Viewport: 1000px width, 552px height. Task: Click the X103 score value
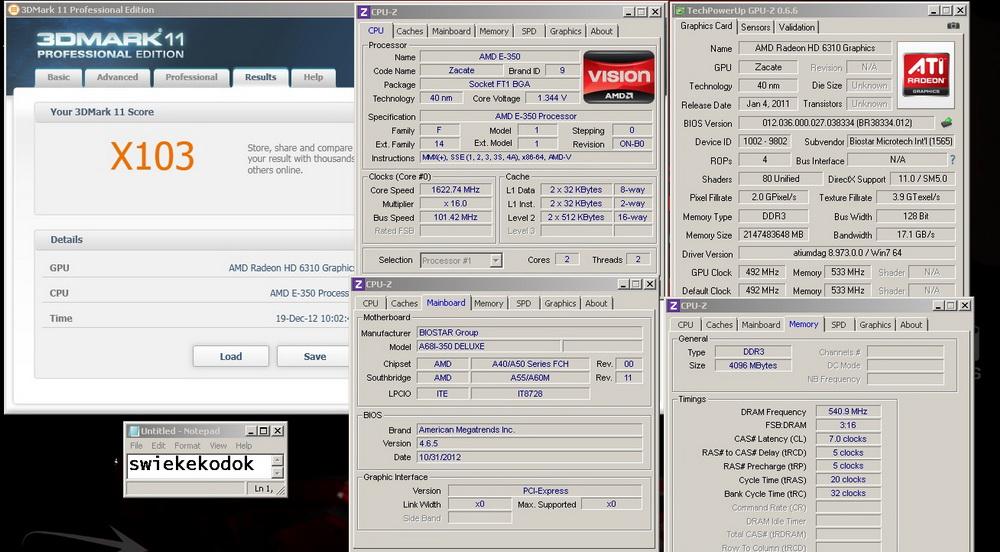click(x=152, y=156)
